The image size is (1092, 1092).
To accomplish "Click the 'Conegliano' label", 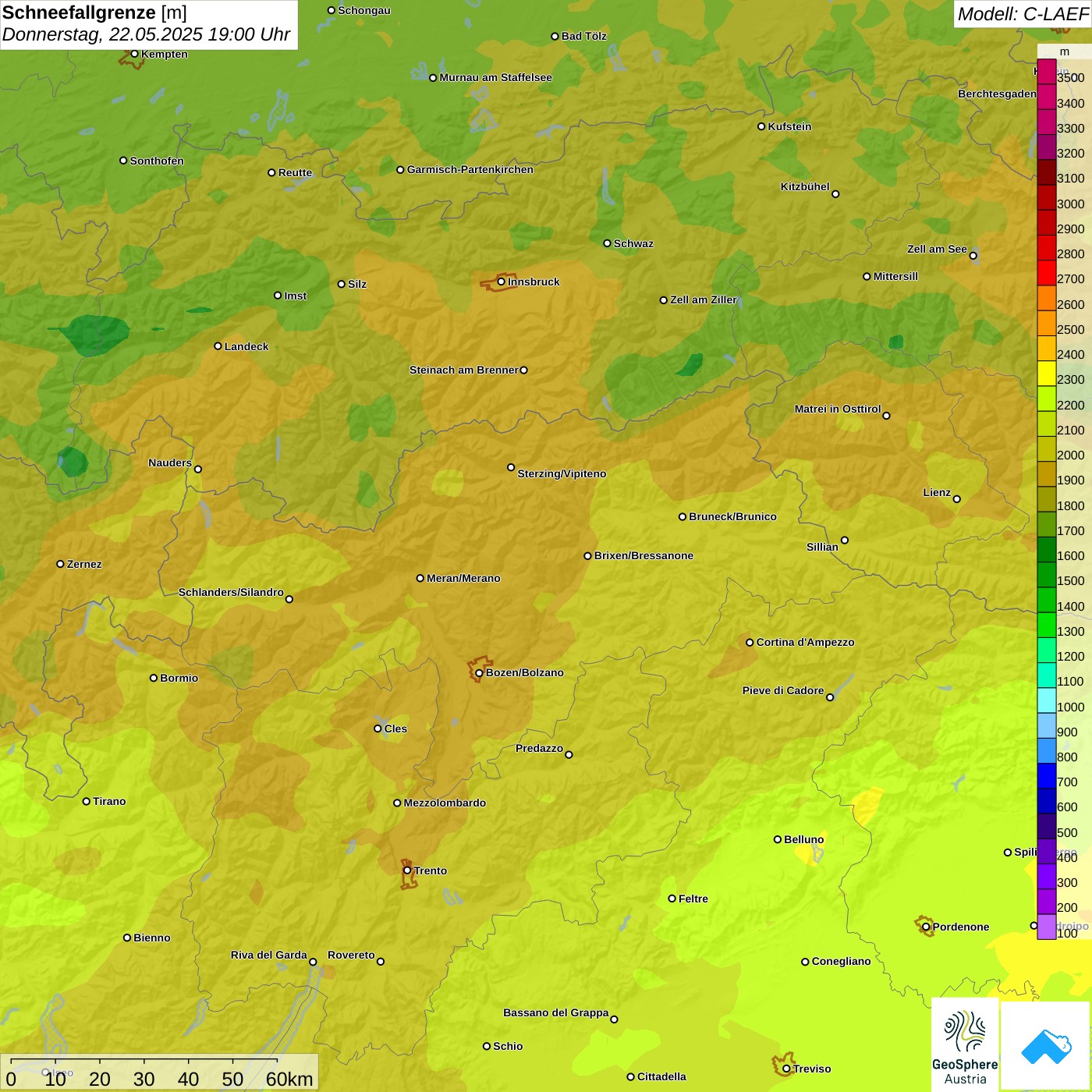I will pos(841,961).
